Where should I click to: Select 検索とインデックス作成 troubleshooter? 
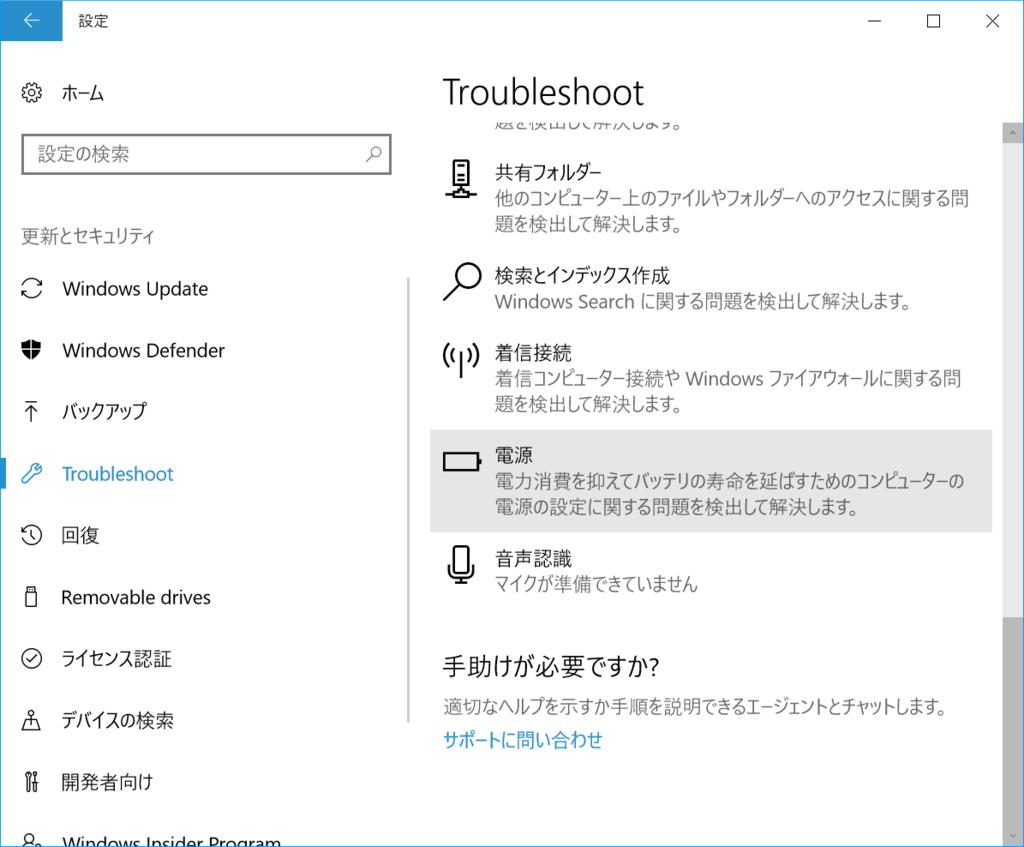[x=711, y=288]
